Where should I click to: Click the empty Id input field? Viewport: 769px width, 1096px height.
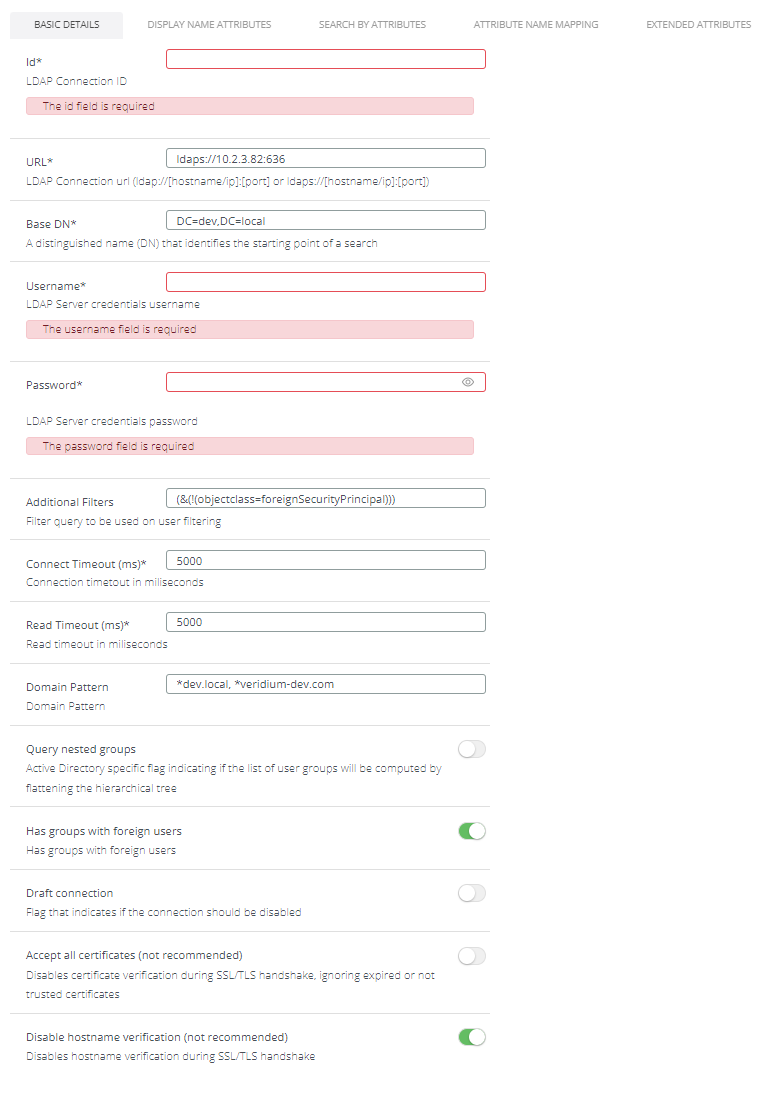(x=325, y=59)
